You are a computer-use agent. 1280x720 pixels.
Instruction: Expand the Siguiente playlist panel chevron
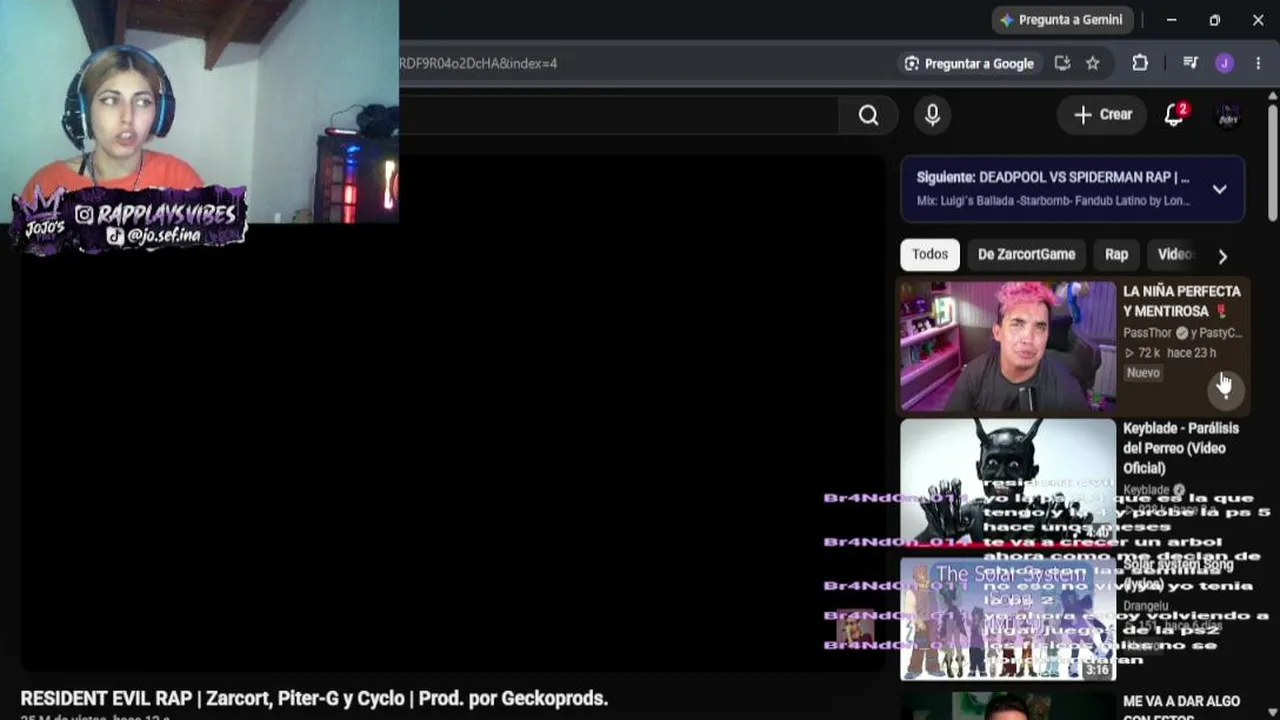[1220, 189]
